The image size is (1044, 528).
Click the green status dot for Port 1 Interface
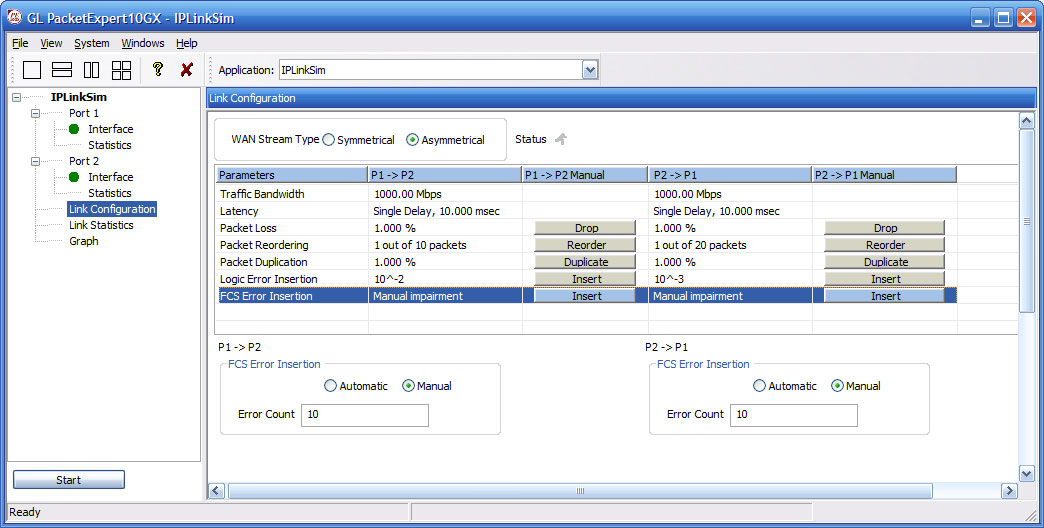point(74,129)
